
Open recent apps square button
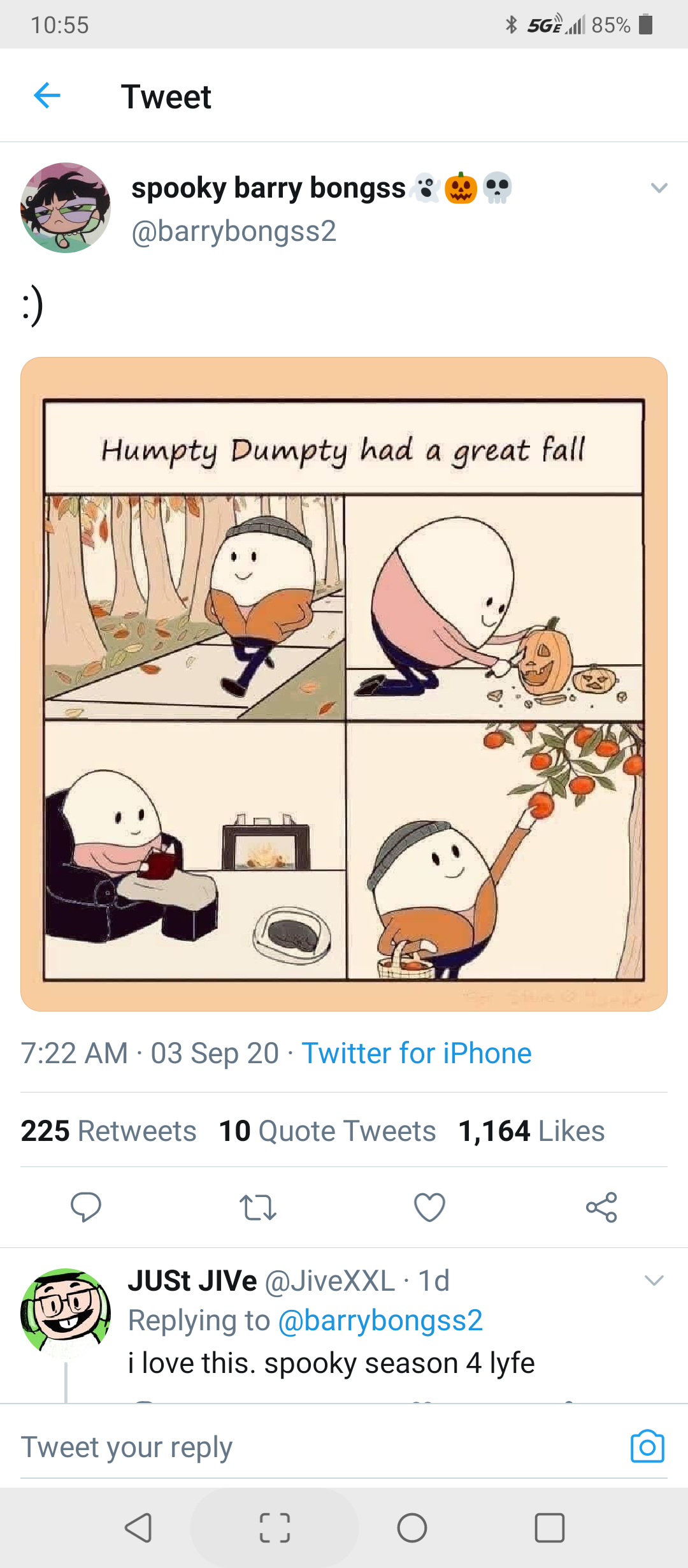pos(549,1528)
